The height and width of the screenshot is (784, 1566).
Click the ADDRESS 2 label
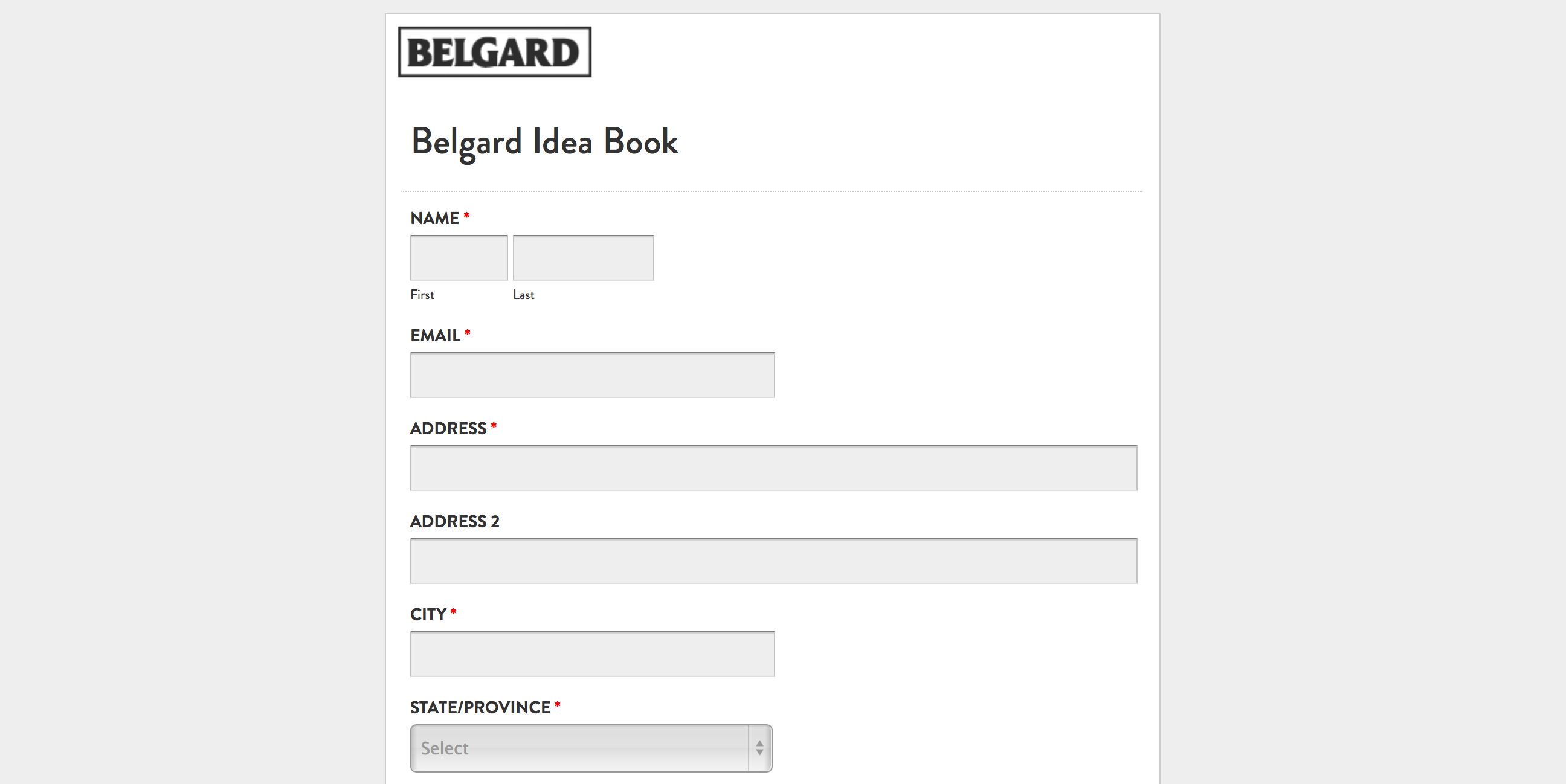coord(455,521)
